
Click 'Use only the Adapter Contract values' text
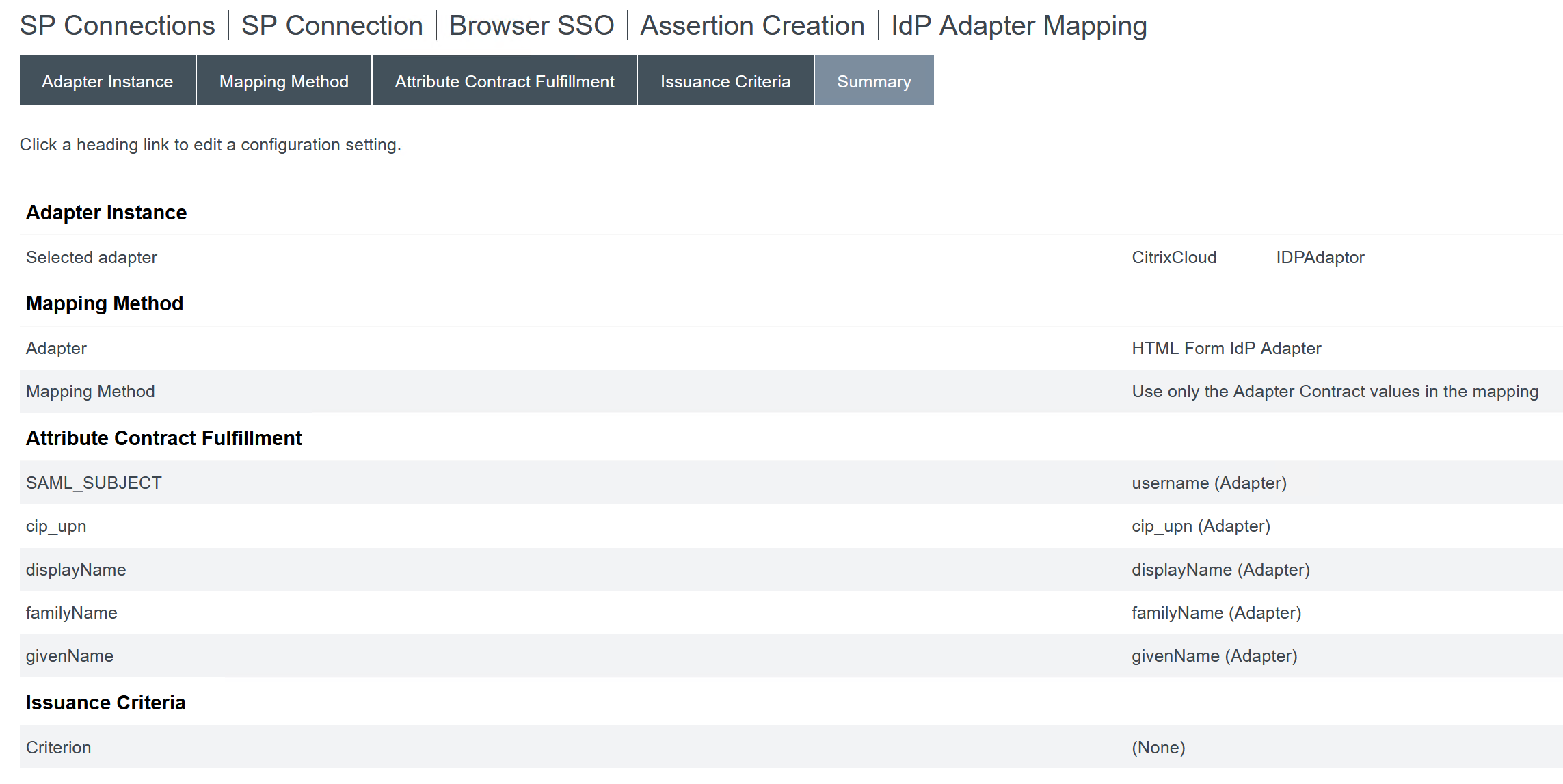point(1335,392)
